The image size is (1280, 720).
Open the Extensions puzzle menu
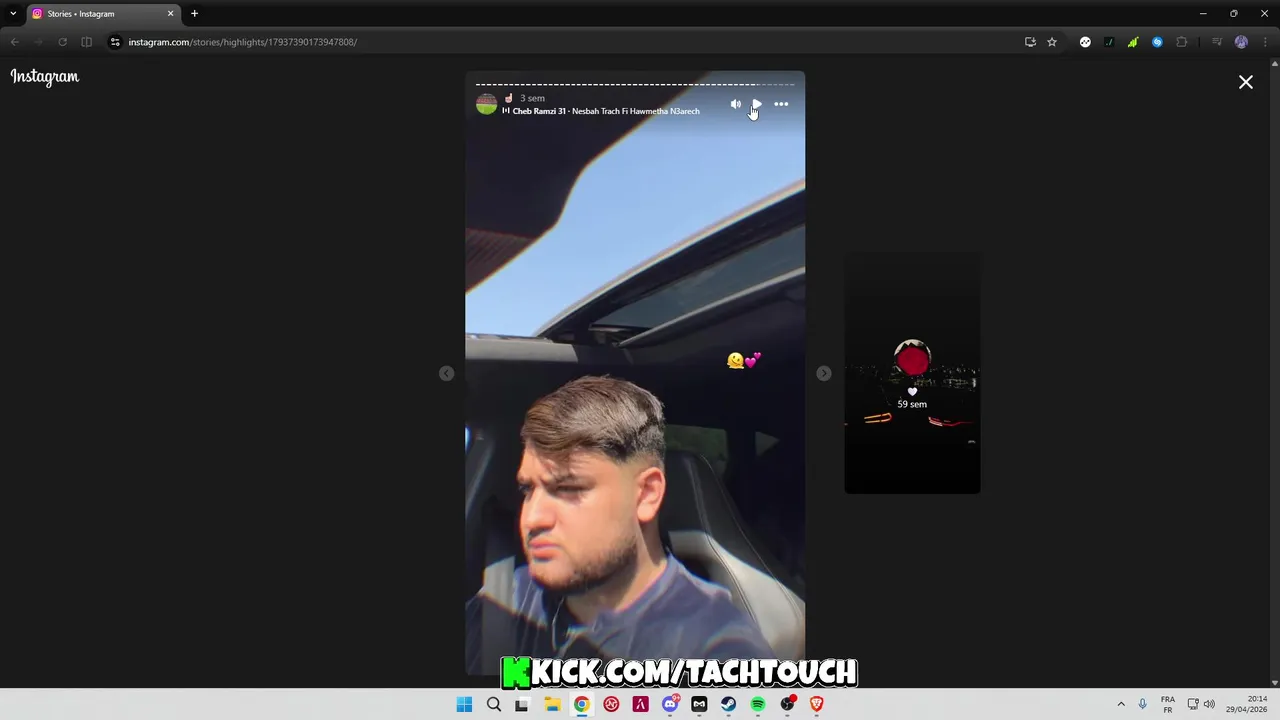(1182, 42)
